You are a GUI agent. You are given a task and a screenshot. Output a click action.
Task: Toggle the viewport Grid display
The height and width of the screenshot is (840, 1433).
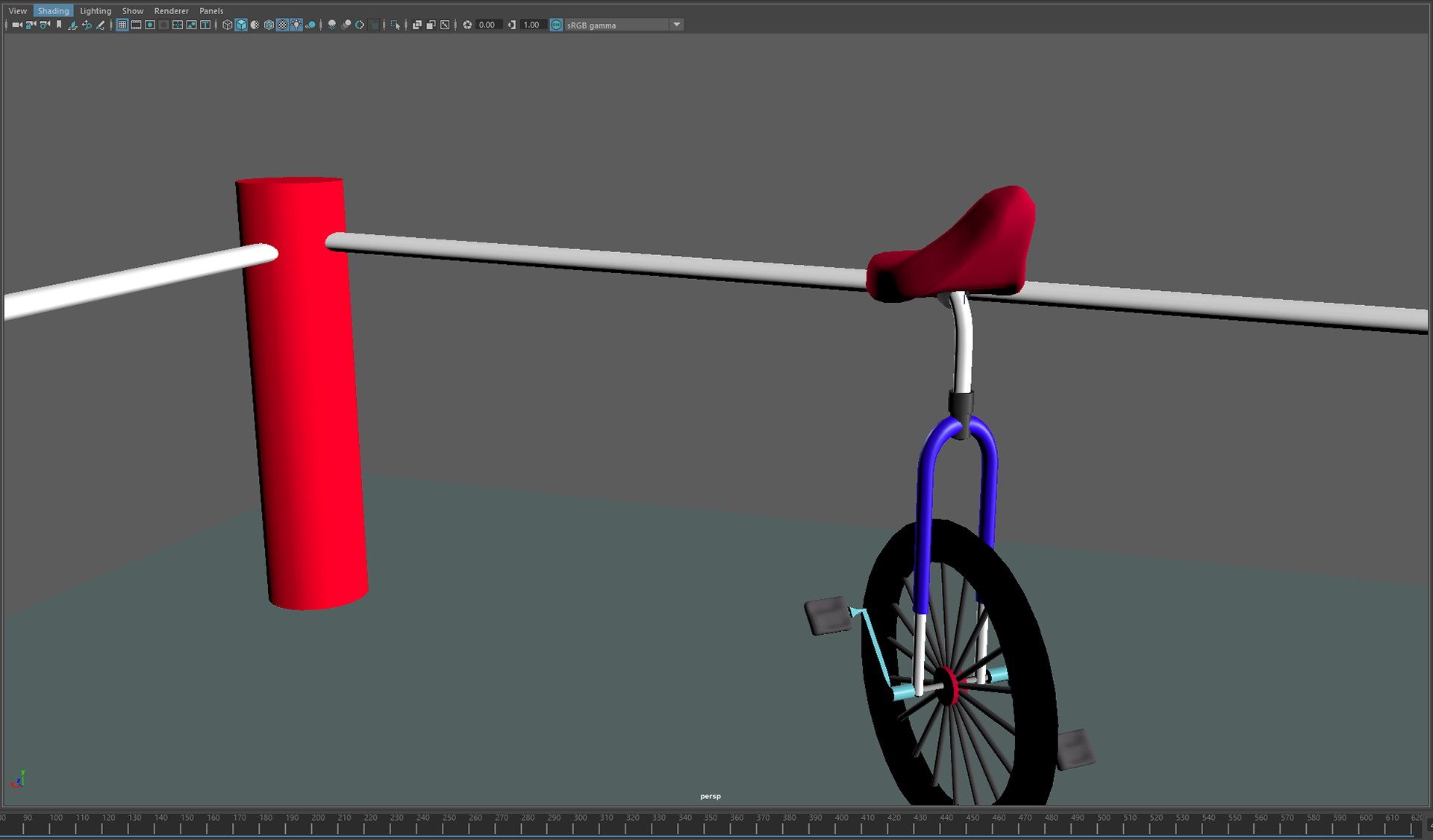(x=122, y=25)
